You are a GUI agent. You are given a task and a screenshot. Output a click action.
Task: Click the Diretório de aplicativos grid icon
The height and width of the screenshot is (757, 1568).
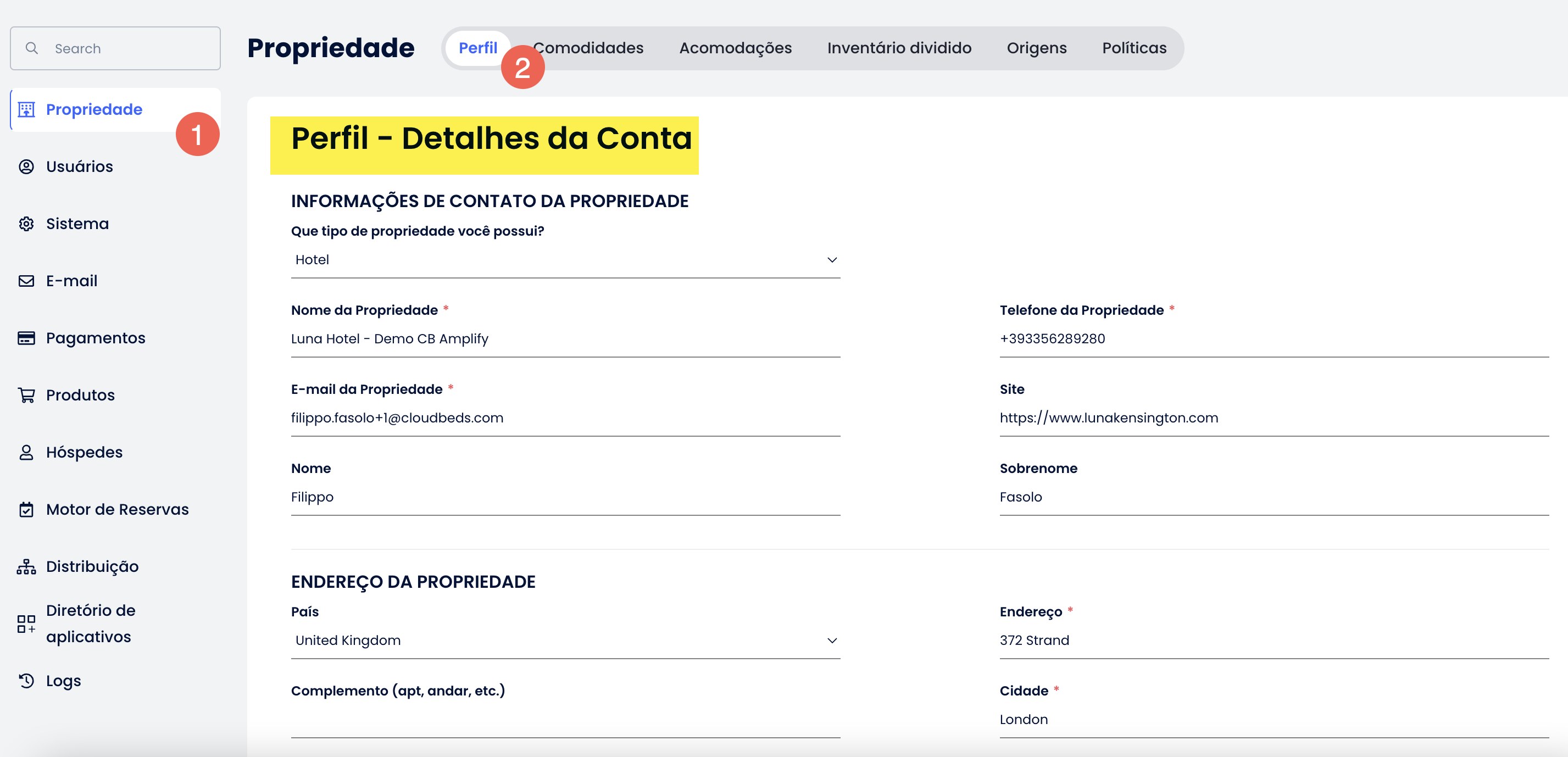tap(26, 624)
